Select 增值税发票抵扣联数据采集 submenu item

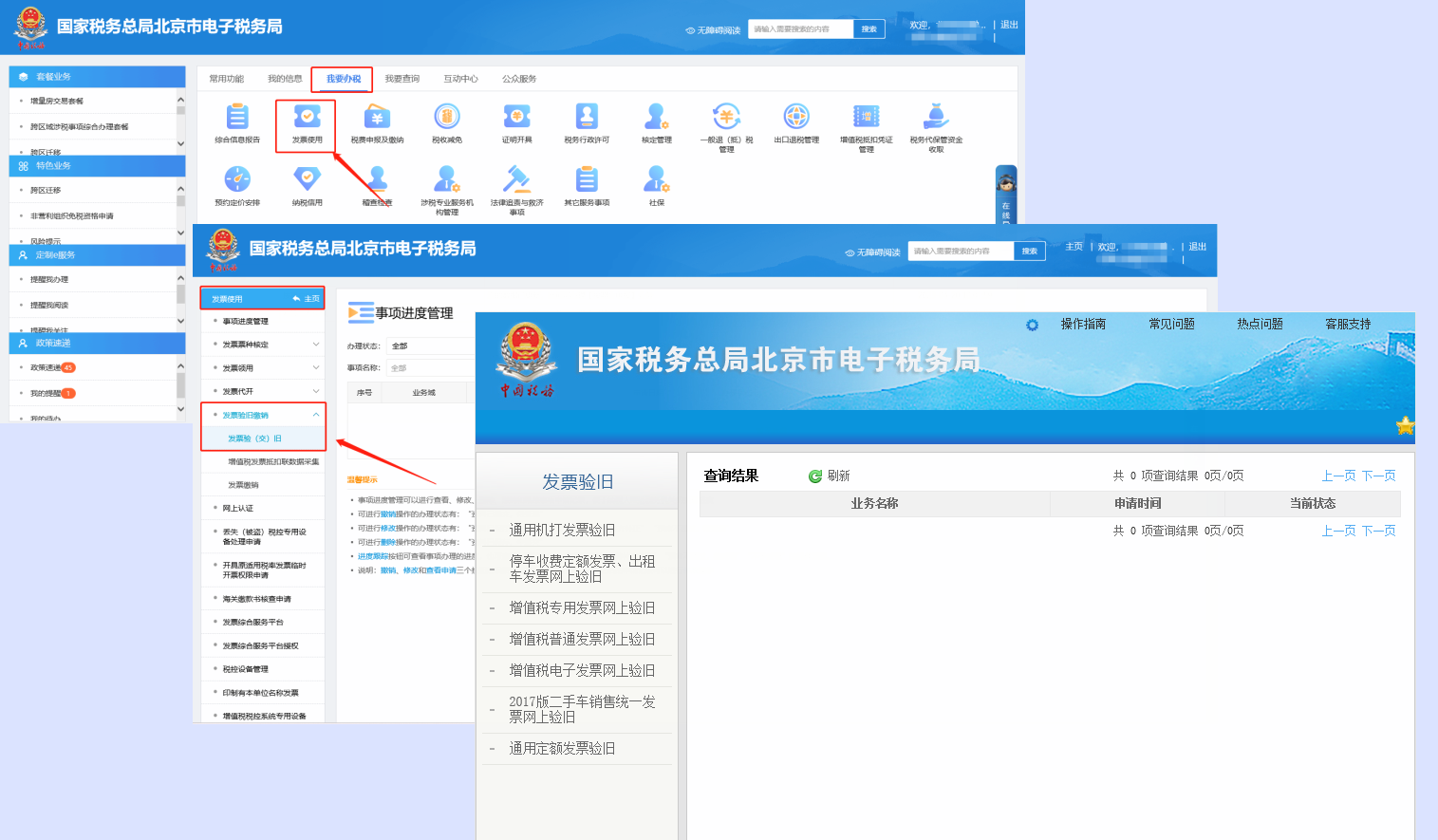(x=273, y=462)
